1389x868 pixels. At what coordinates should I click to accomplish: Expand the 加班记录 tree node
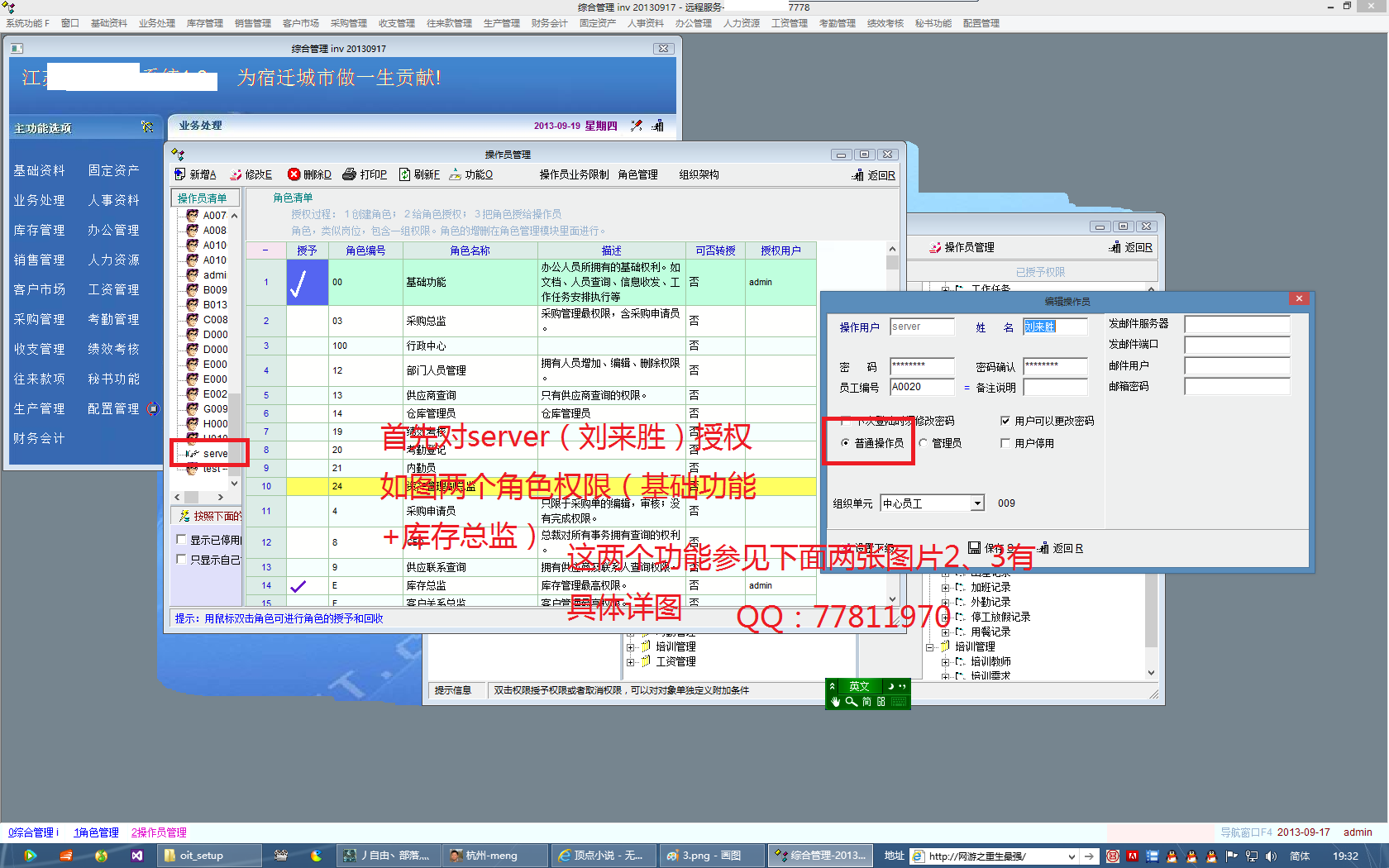pyautogui.click(x=946, y=588)
